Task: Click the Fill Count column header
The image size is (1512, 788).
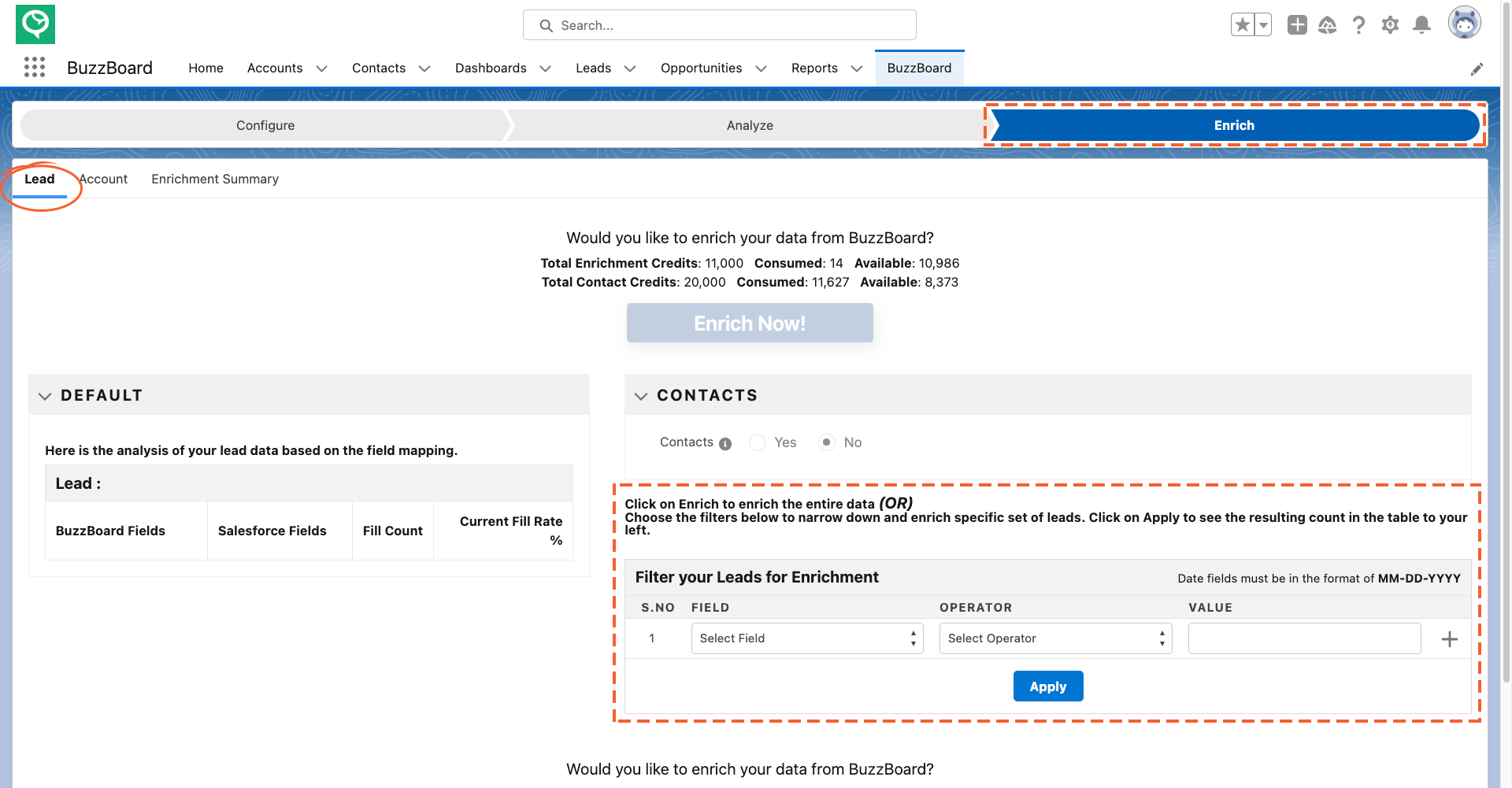Action: pos(392,531)
